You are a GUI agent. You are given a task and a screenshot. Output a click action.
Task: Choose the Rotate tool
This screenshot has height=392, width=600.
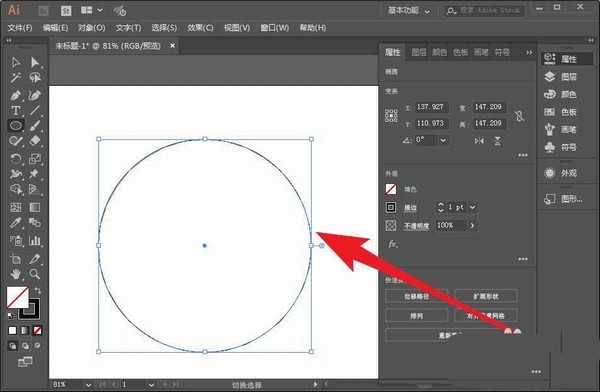pos(16,158)
